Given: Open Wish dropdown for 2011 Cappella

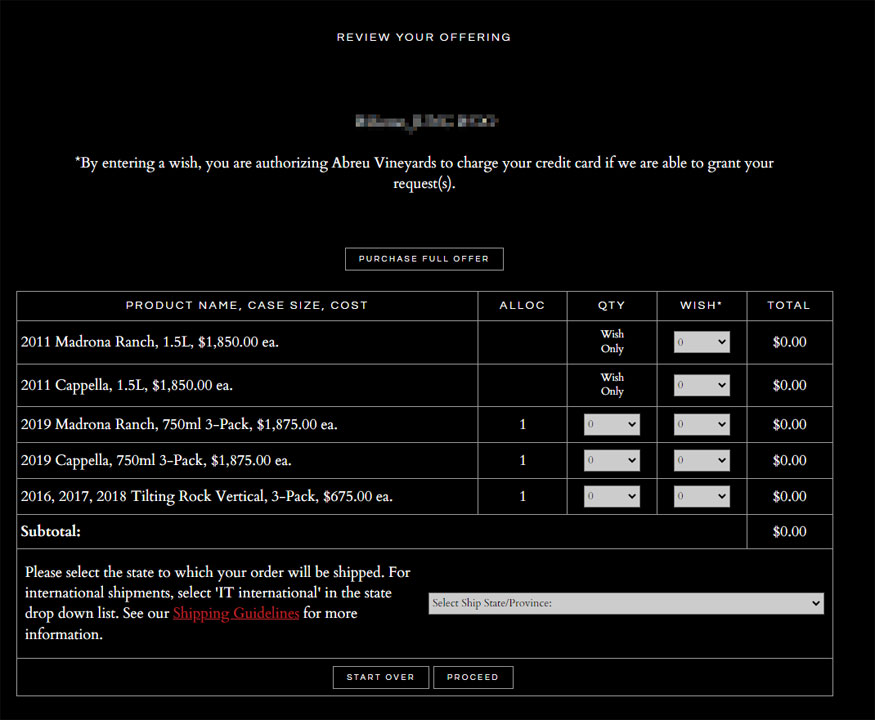Looking at the screenshot, I should [x=701, y=385].
